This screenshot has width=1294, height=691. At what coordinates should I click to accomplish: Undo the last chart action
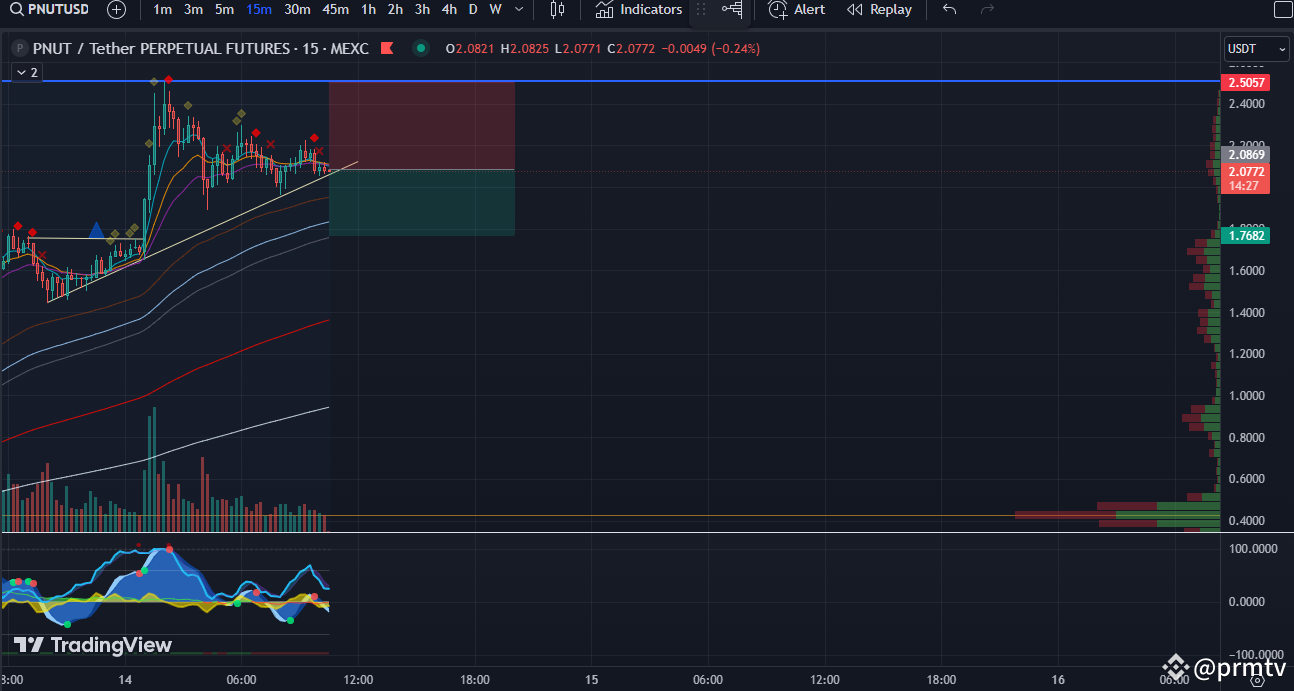(x=949, y=10)
